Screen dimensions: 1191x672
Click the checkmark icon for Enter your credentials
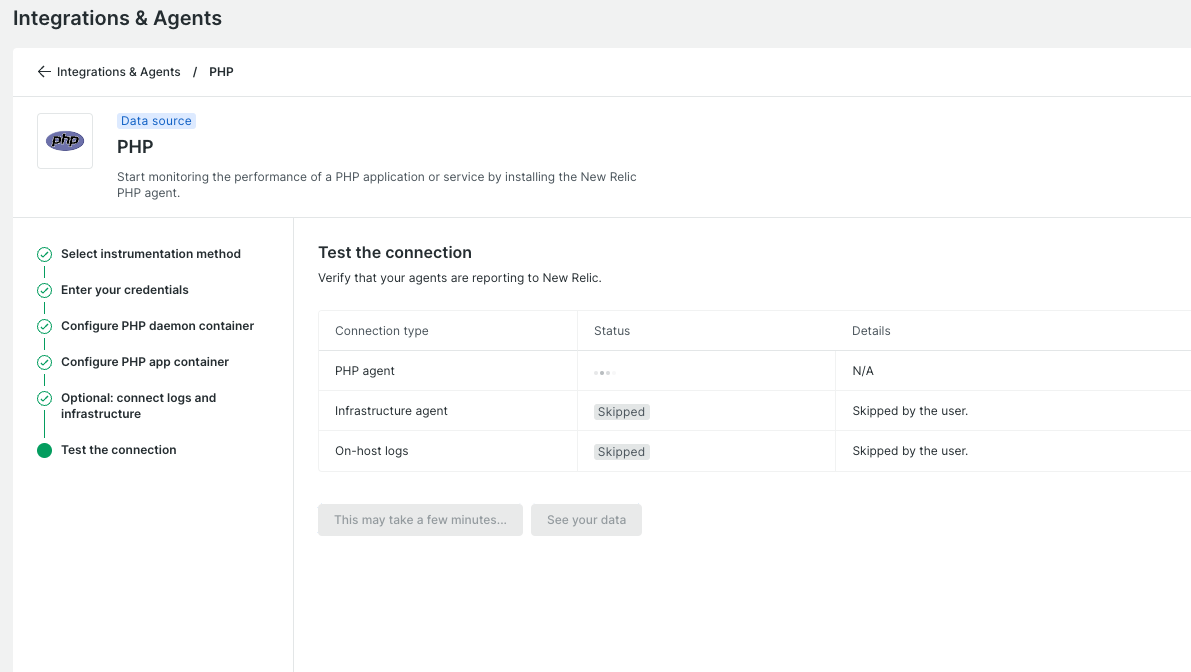(44, 290)
